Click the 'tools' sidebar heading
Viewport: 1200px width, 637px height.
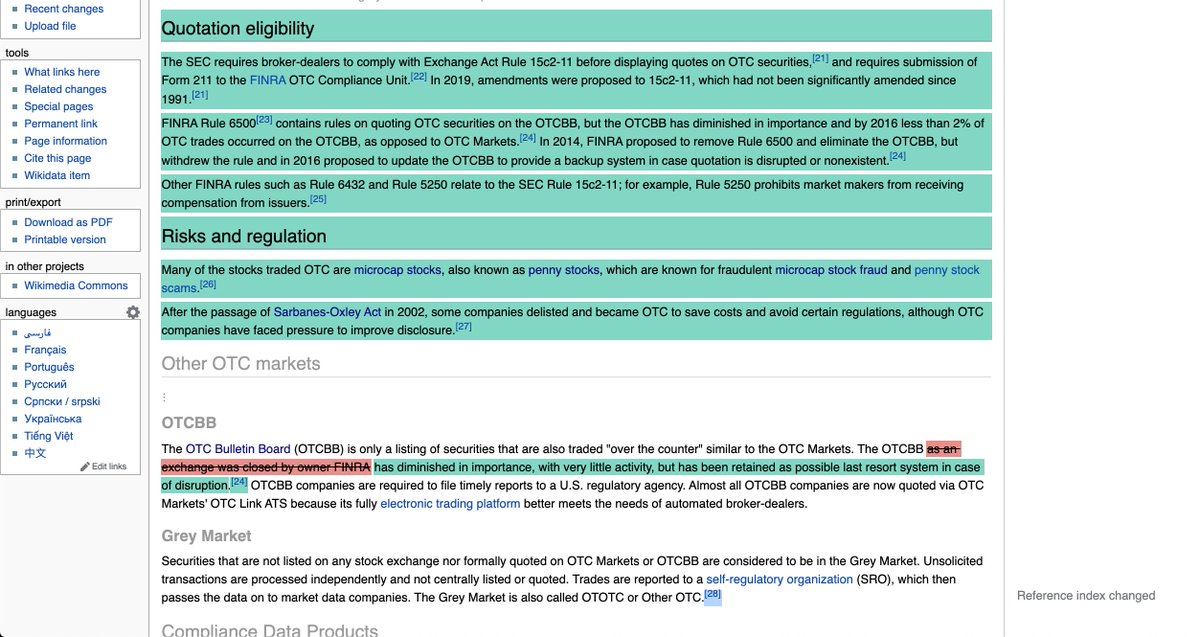pos(17,53)
